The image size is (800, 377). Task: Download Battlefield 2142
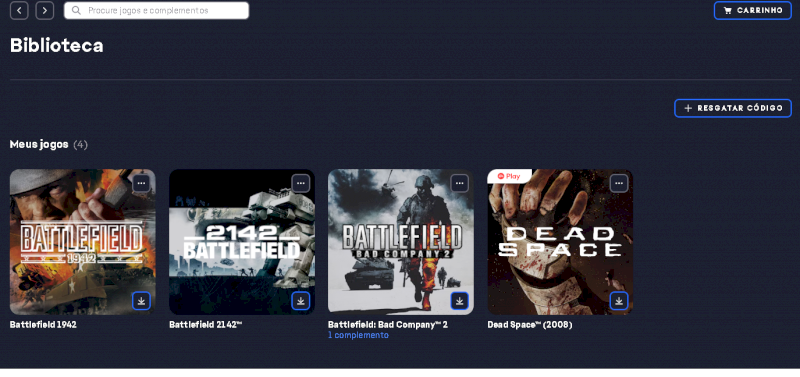pyautogui.click(x=301, y=301)
